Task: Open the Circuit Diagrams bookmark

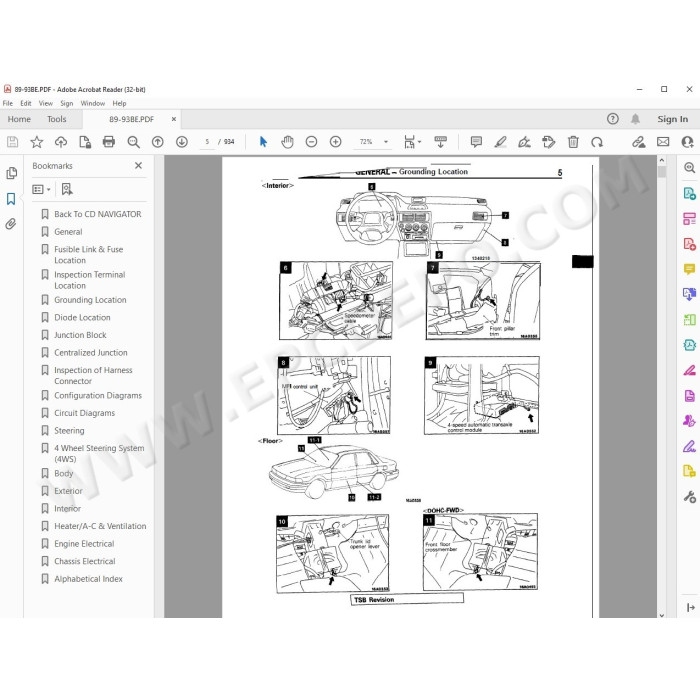Action: pos(84,413)
